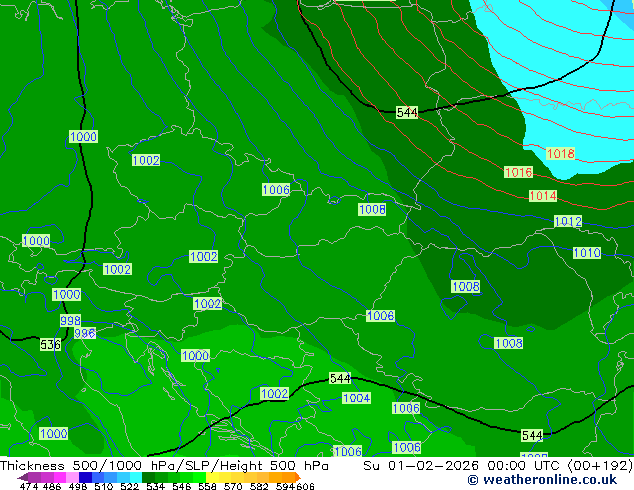Click the legend value 498
634x490 pixels.
tap(78, 486)
